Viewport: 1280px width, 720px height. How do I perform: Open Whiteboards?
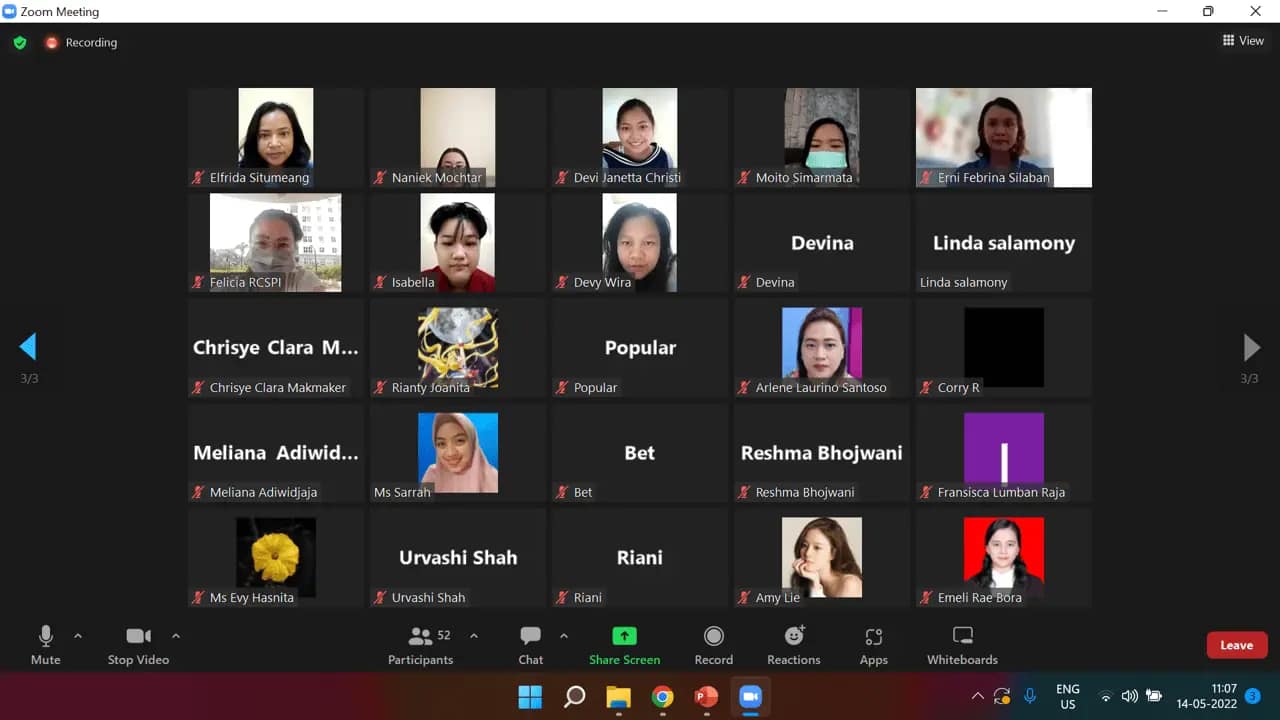tap(962, 645)
